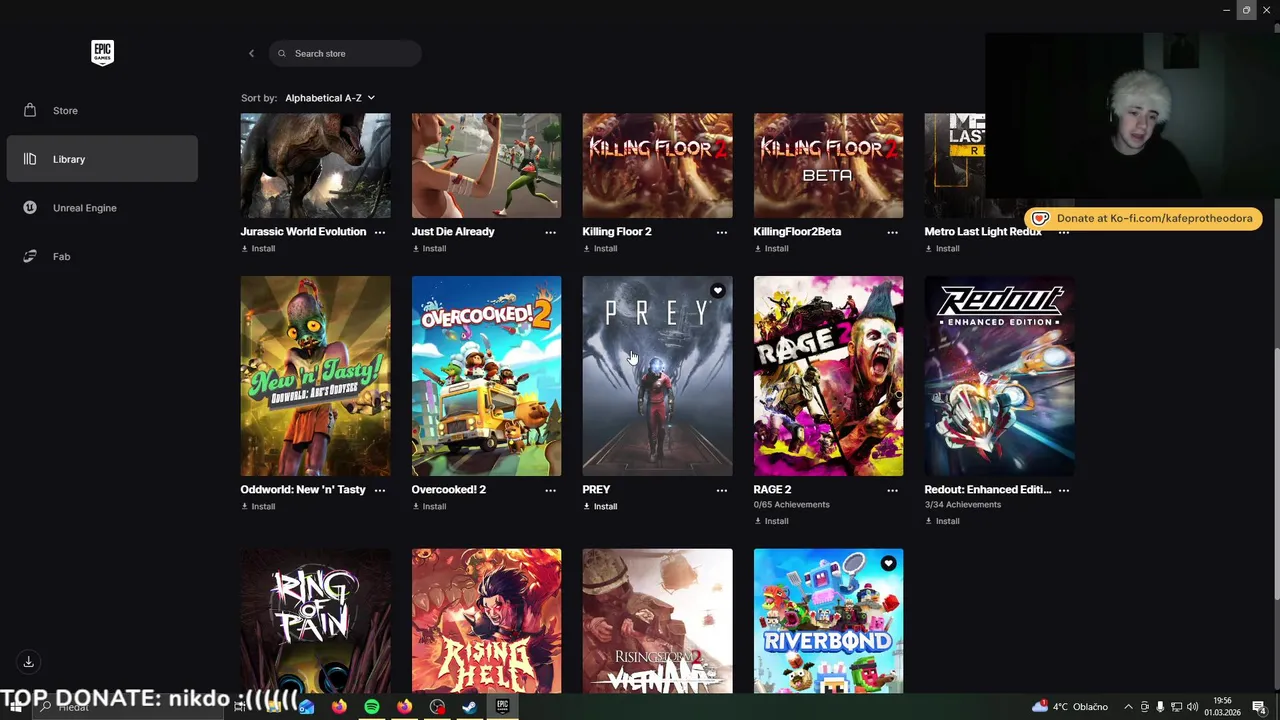Select the Riverbond cover image
The image size is (1280, 720).
[828, 620]
